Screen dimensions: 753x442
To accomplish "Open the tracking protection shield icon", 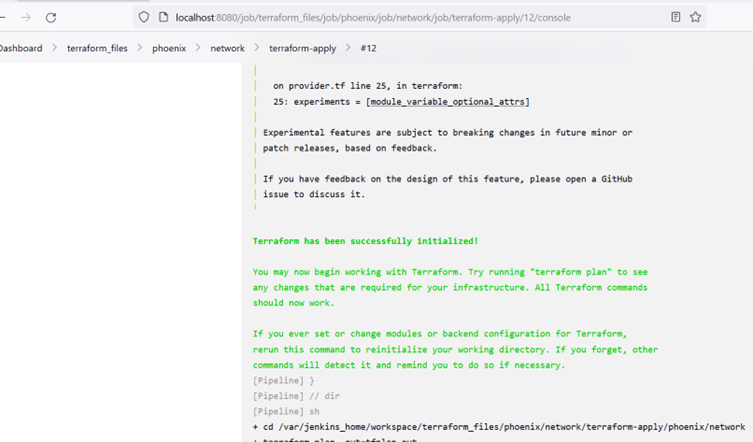I will (x=144, y=17).
